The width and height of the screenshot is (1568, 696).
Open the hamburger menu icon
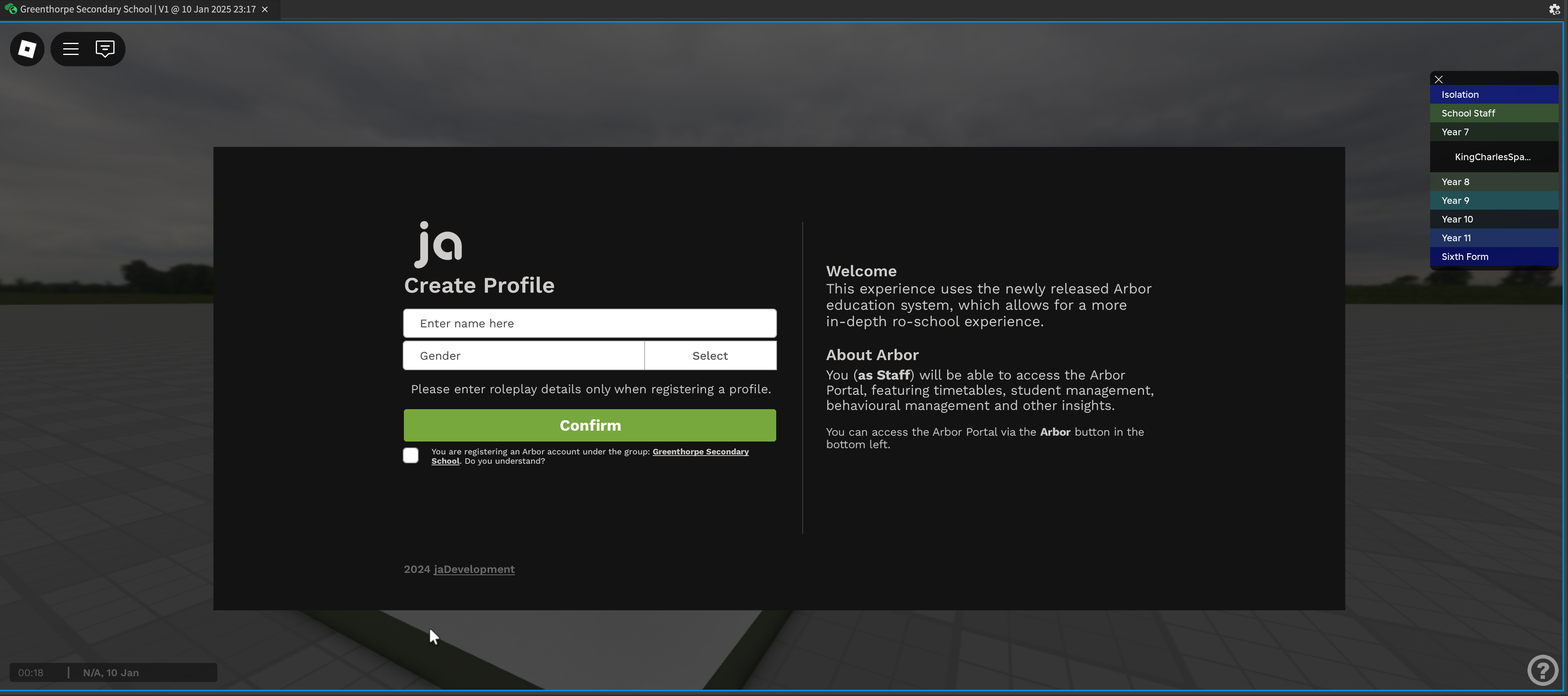70,49
